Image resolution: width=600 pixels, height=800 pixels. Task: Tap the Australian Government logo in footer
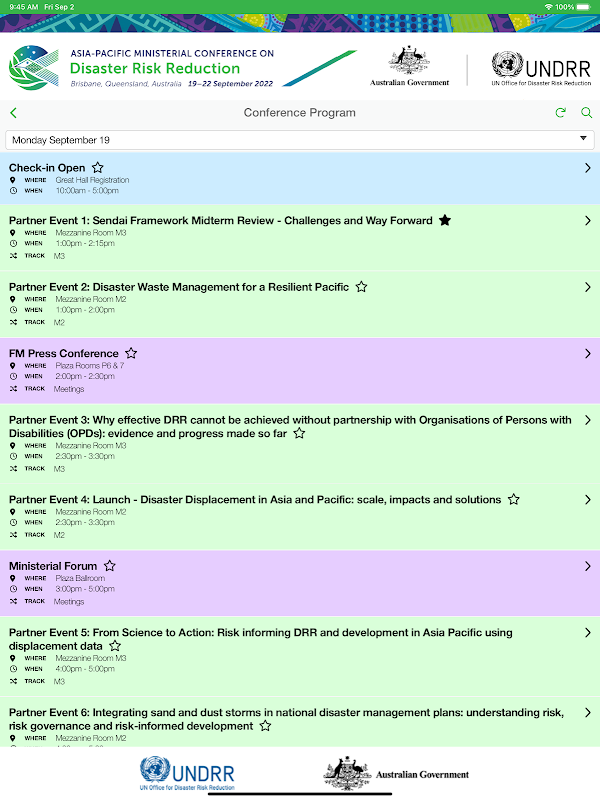point(396,773)
